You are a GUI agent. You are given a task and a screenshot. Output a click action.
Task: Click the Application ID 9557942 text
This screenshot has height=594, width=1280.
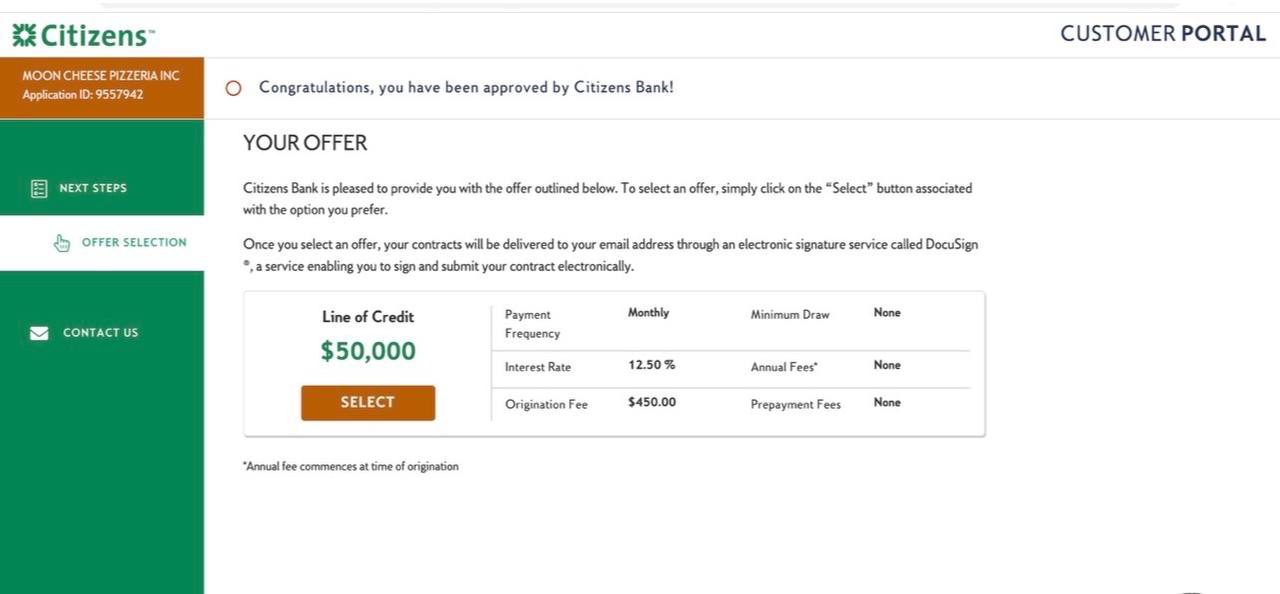83,95
